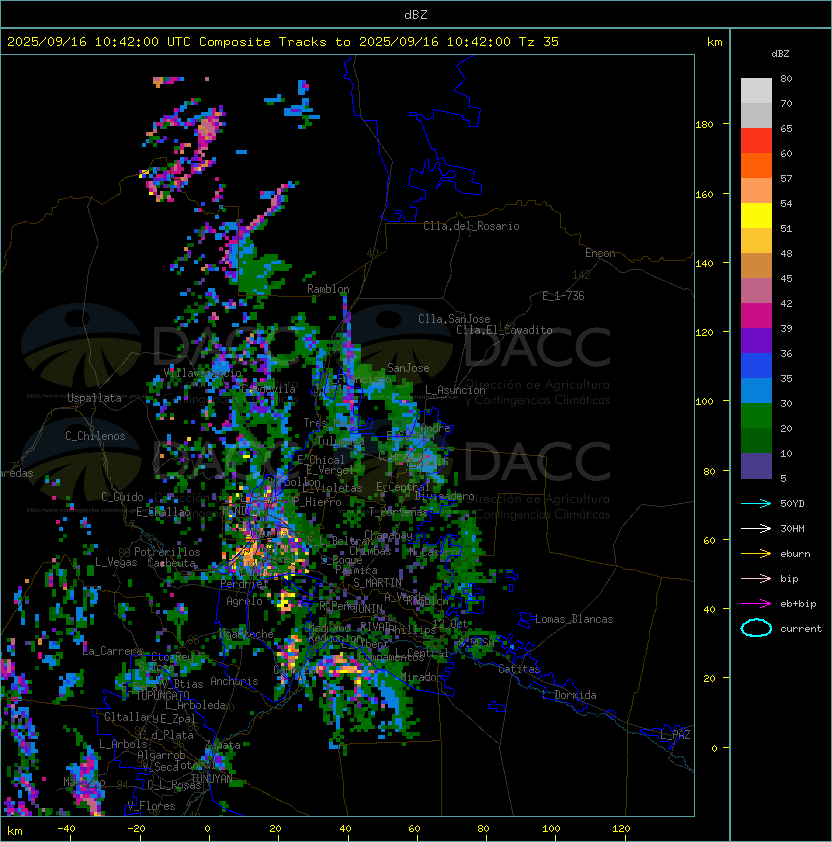Click the S_MARTIN town label
The height and width of the screenshot is (842, 832).
[x=377, y=583]
